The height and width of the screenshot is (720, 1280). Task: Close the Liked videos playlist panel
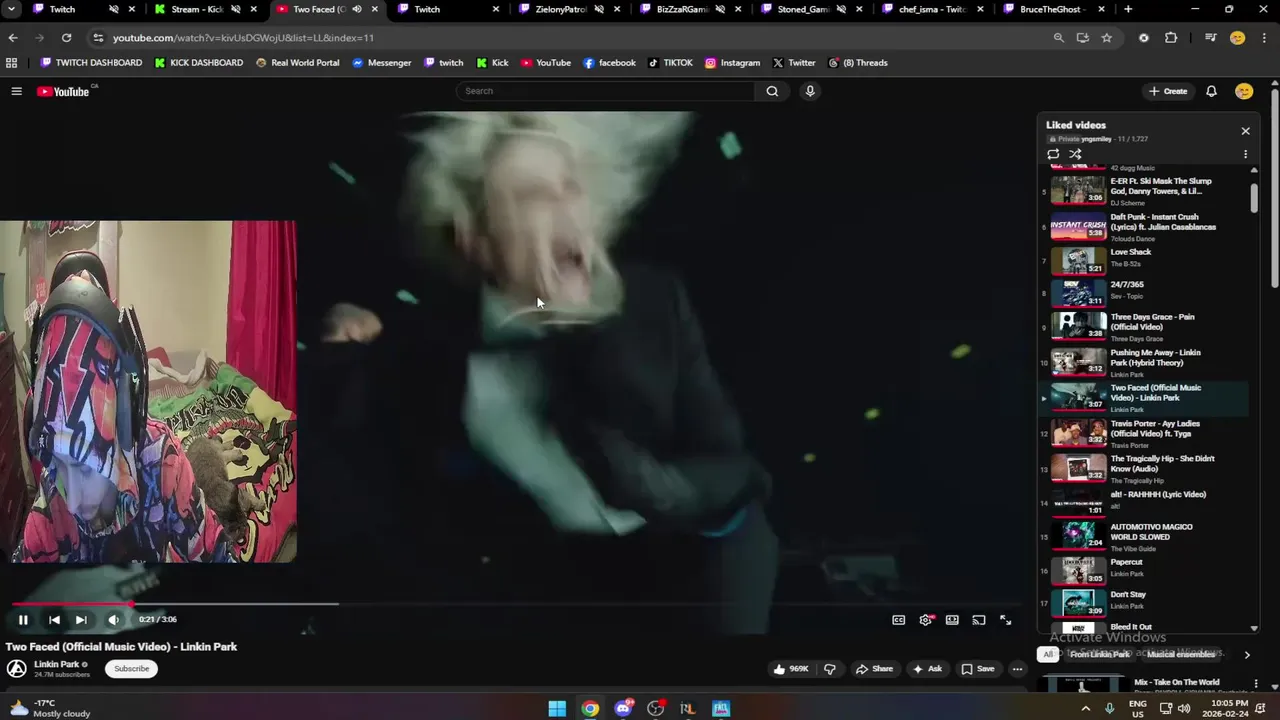tap(1245, 131)
